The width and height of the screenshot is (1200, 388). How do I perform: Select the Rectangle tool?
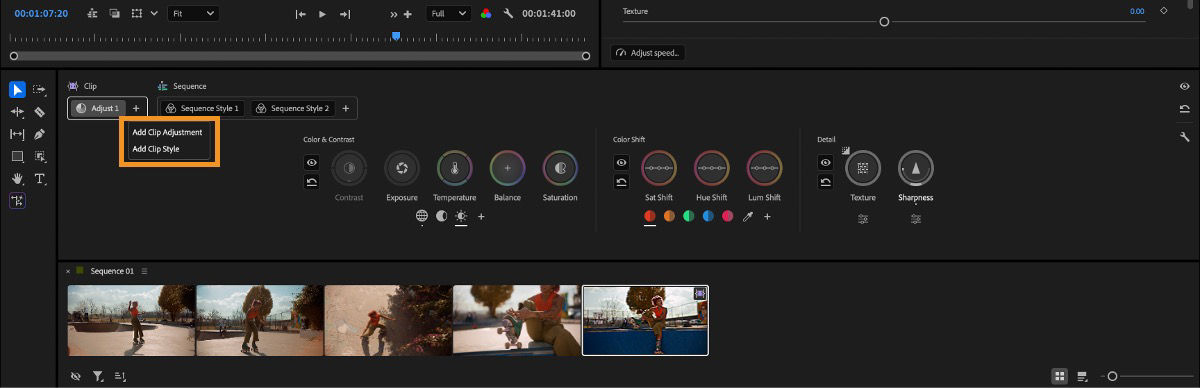[x=18, y=156]
